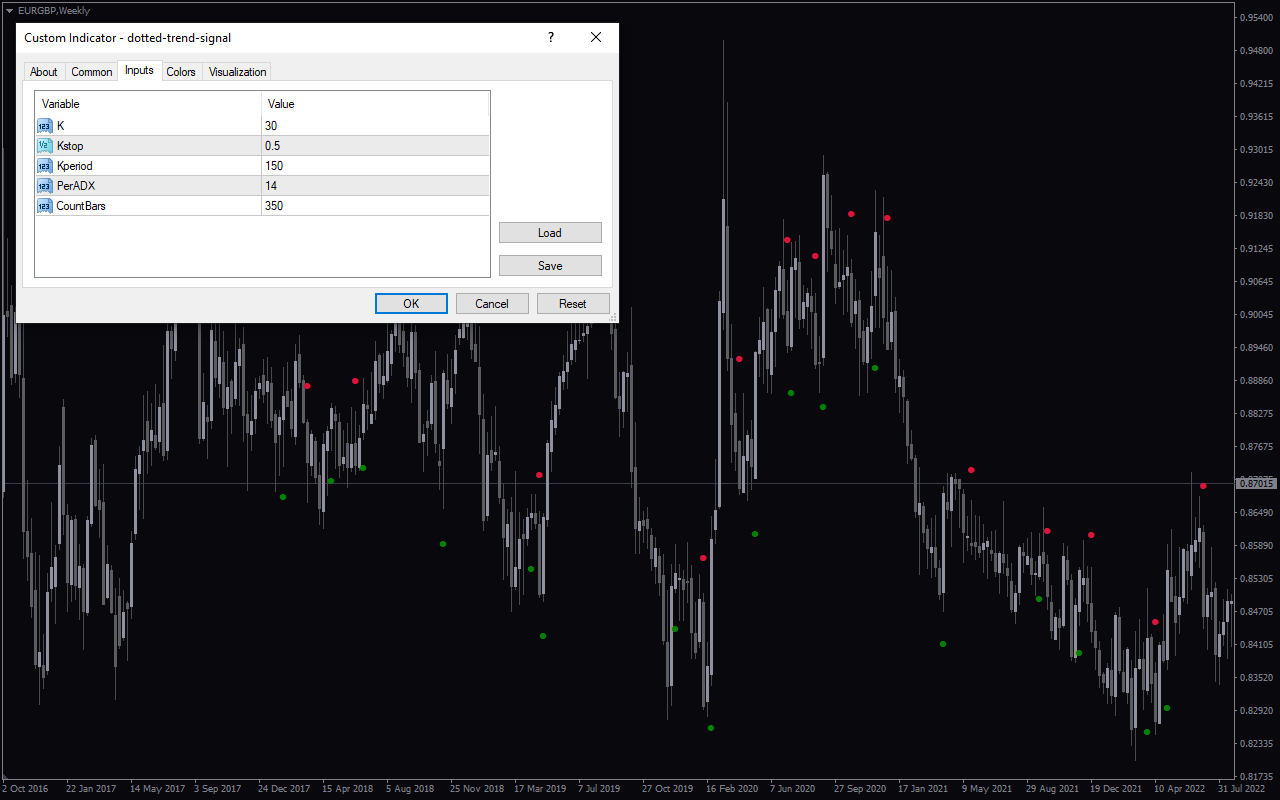Open the Colors tab
This screenshot has width=1280, height=800.
pos(181,72)
